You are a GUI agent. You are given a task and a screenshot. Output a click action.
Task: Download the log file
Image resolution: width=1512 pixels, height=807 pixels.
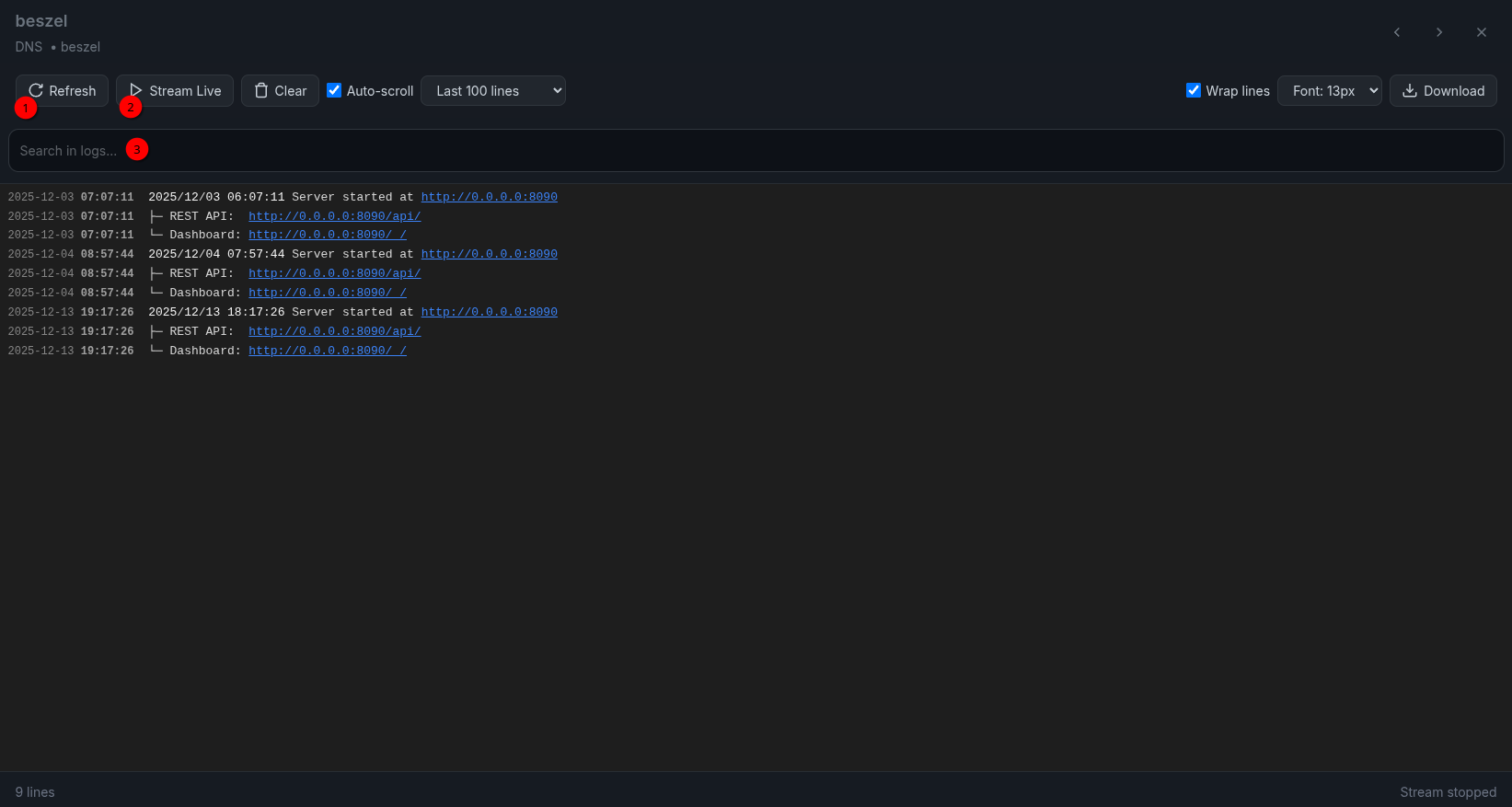pos(1442,91)
